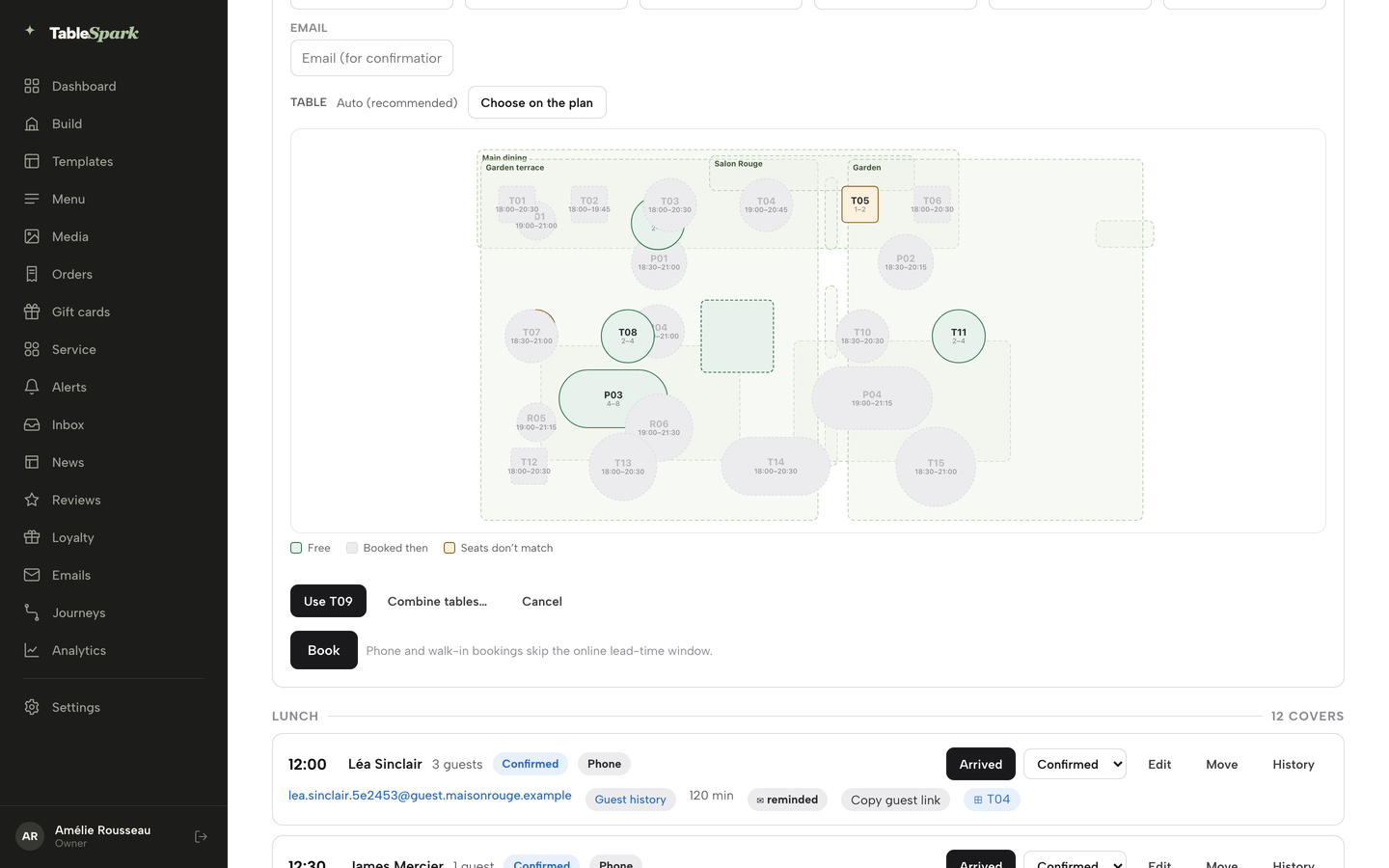Click the Use T09 button

328,601
